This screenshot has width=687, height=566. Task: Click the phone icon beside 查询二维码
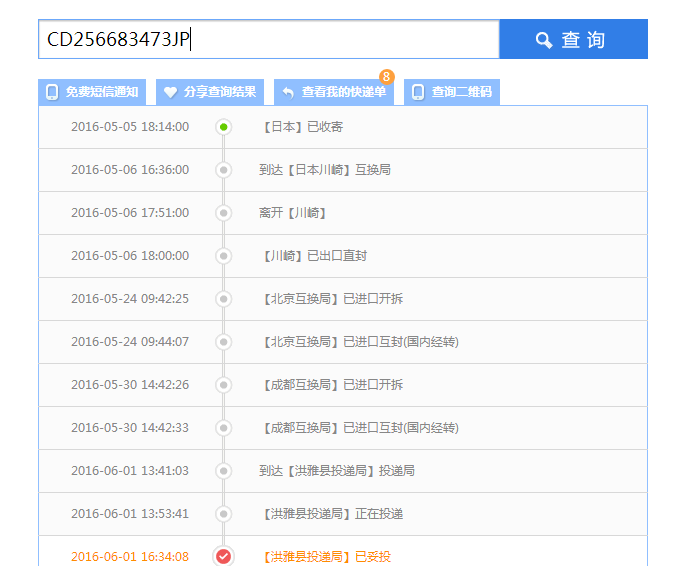tap(418, 92)
